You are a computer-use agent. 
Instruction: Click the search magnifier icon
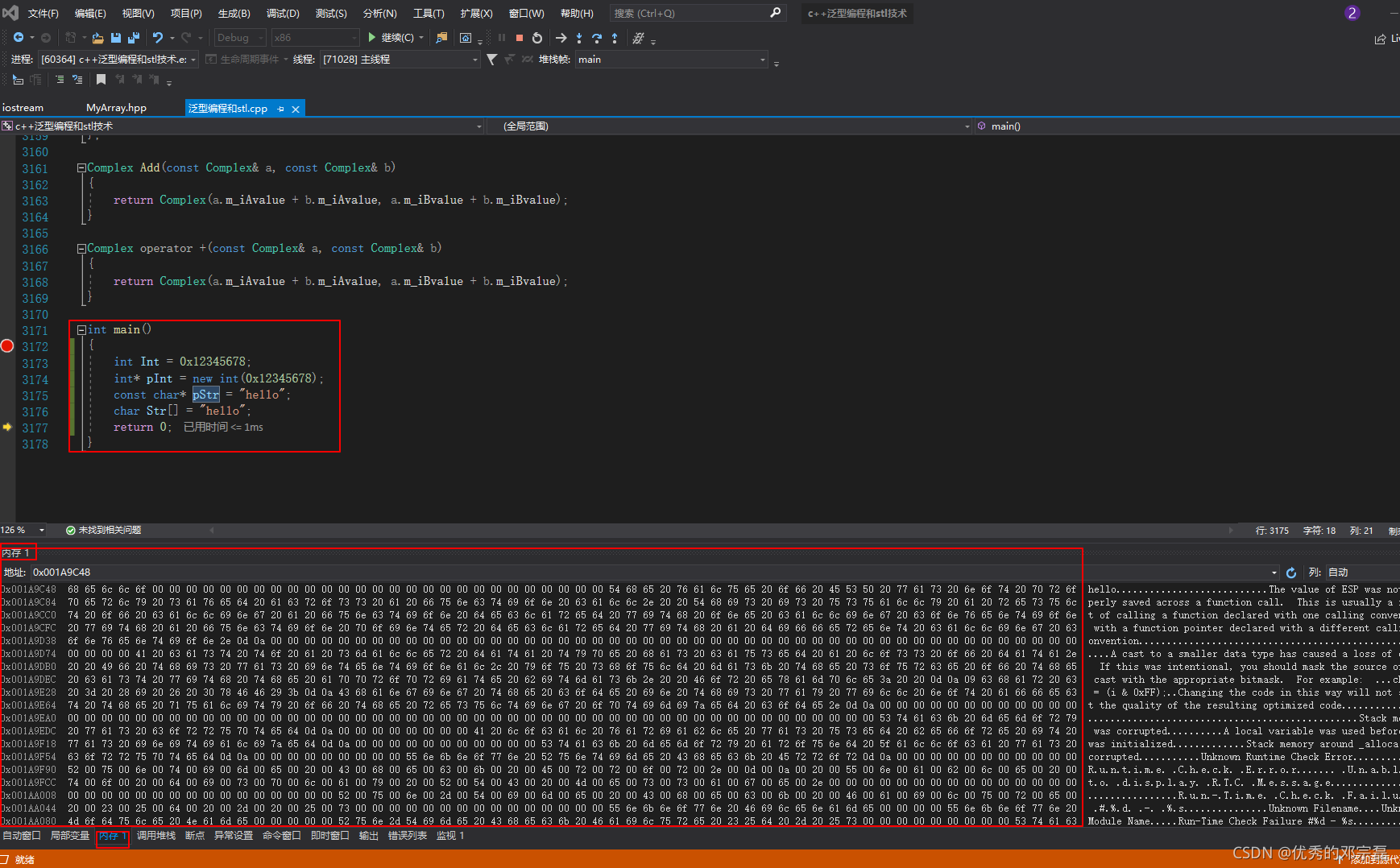coord(776,13)
